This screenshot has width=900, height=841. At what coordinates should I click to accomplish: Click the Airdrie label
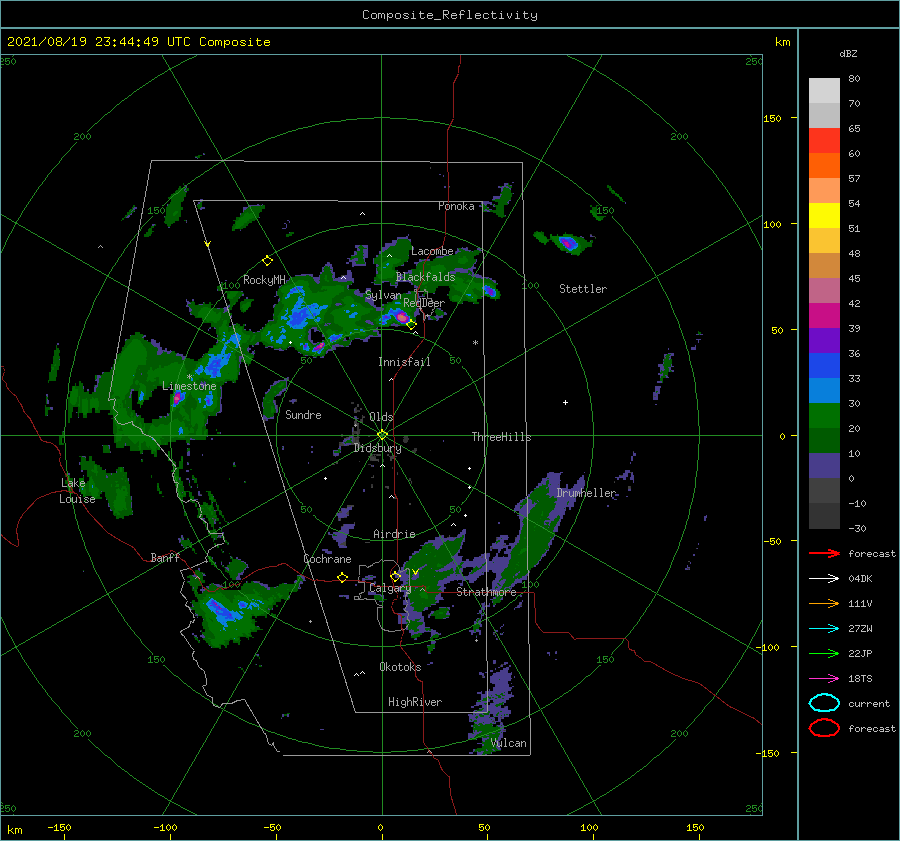coord(394,534)
